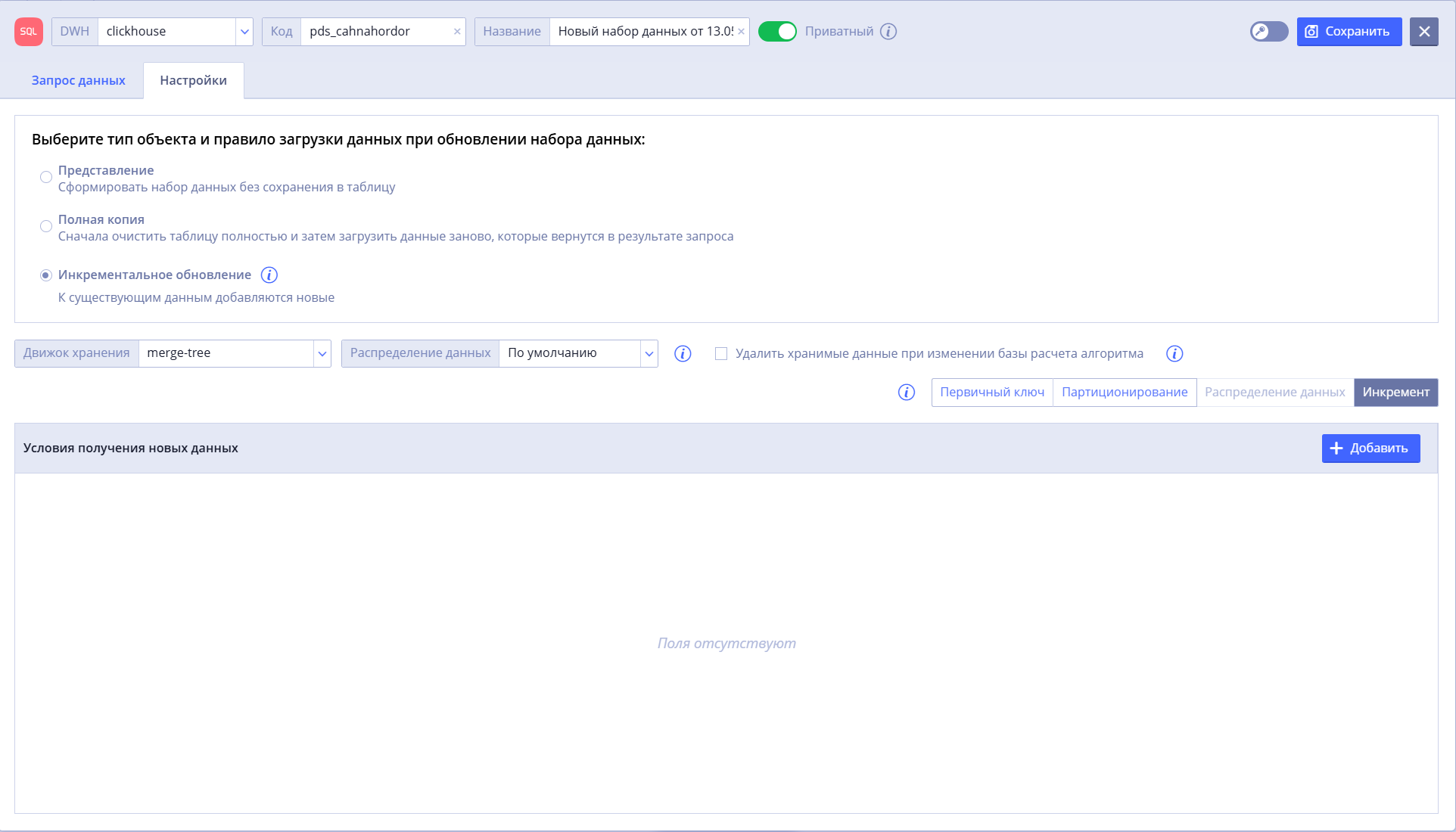Viewport: 1456px width, 832px height.
Task: Click the red SQL icon
Action: coord(29,32)
